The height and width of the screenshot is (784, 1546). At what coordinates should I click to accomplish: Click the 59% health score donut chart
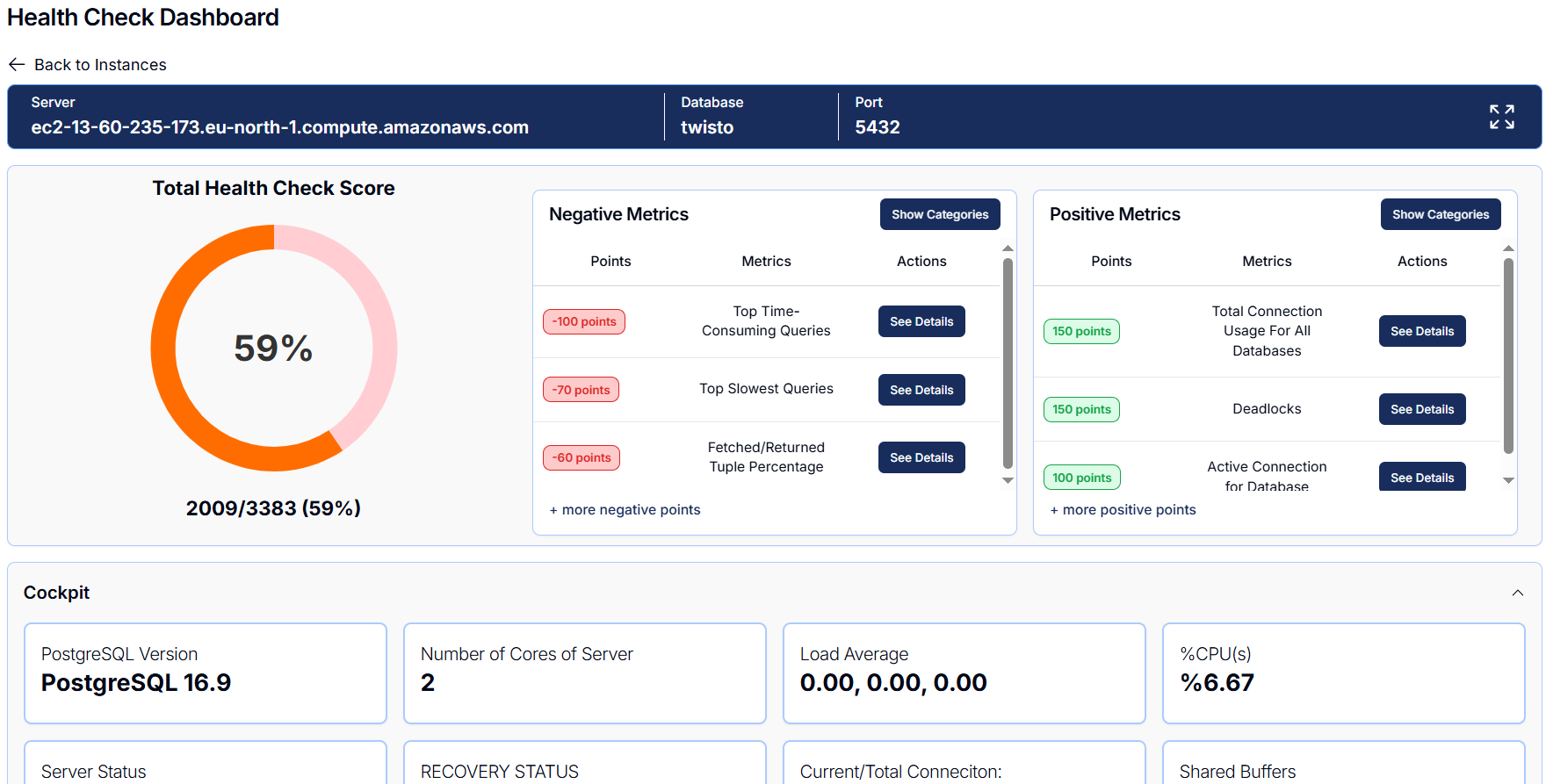tap(273, 349)
